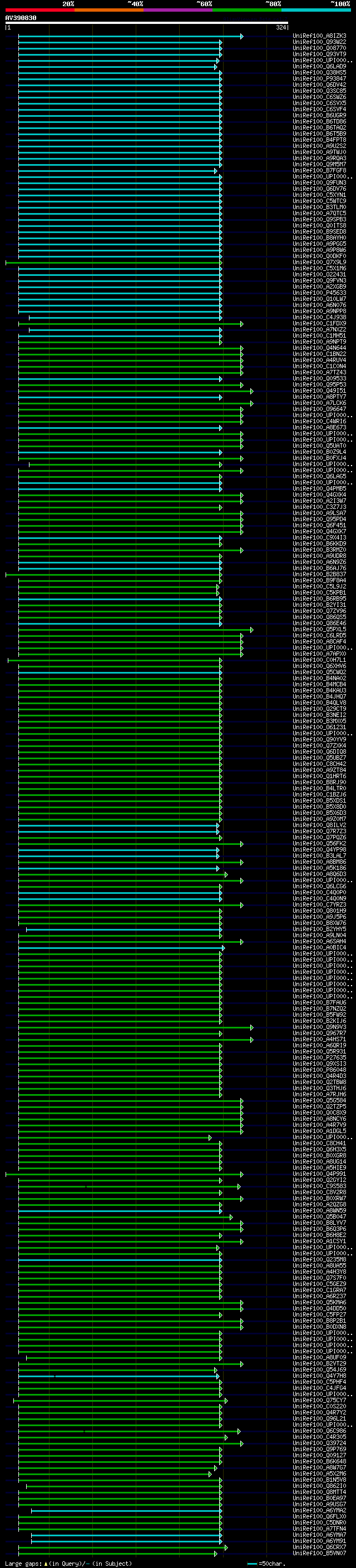Select hit label UniRef100_Q6CRX7
Viewport: 356px width, 1568px height.
coord(319,1547)
